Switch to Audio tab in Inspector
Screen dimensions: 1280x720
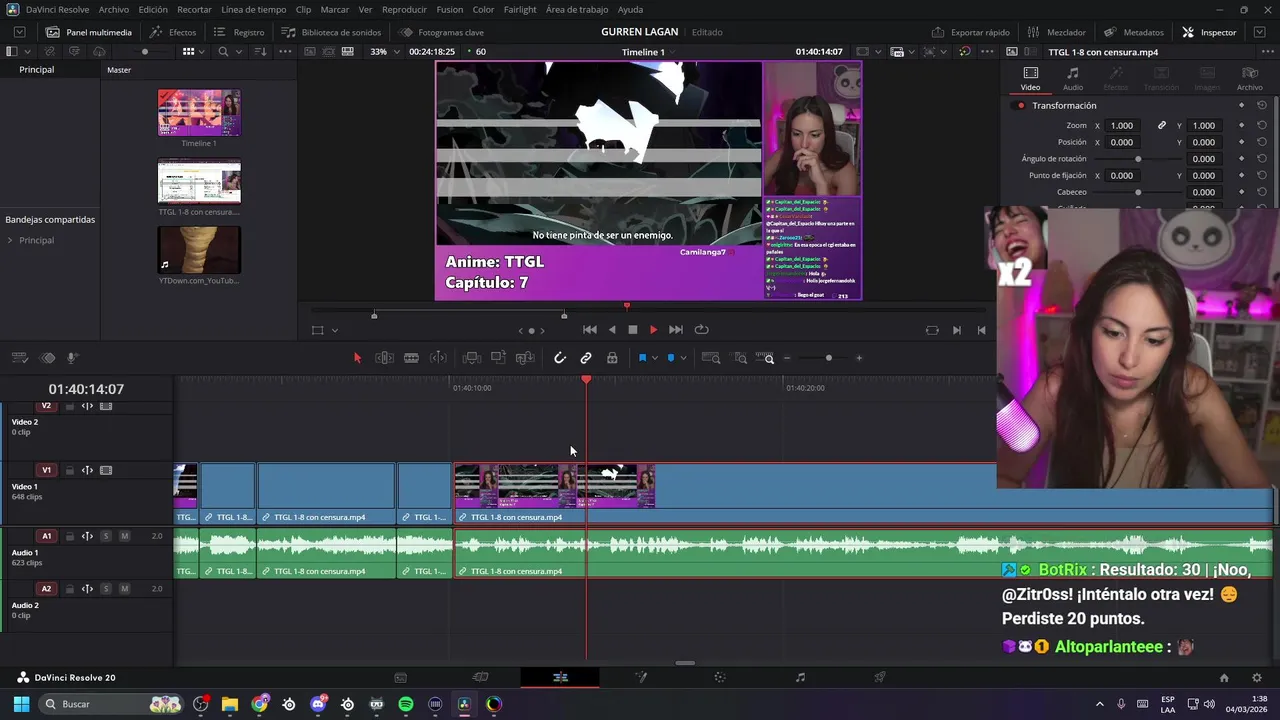pyautogui.click(x=1072, y=78)
